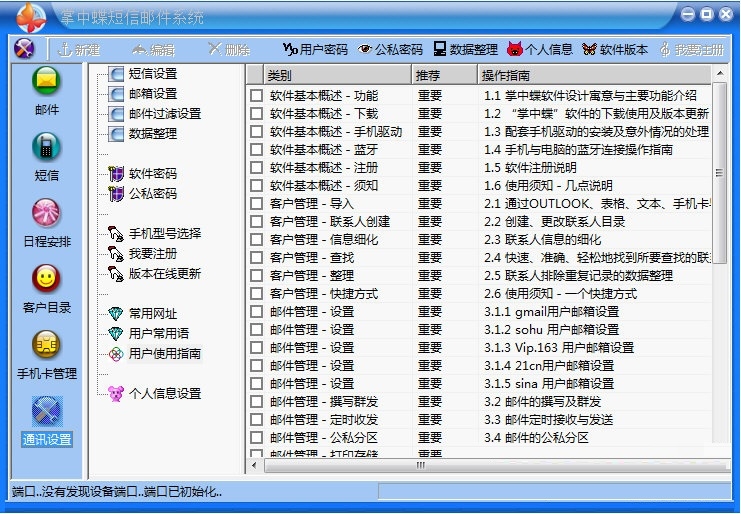The width and height of the screenshot is (741, 514).
Task: Open 公私密码 eye toolbar item
Action: click(390, 50)
